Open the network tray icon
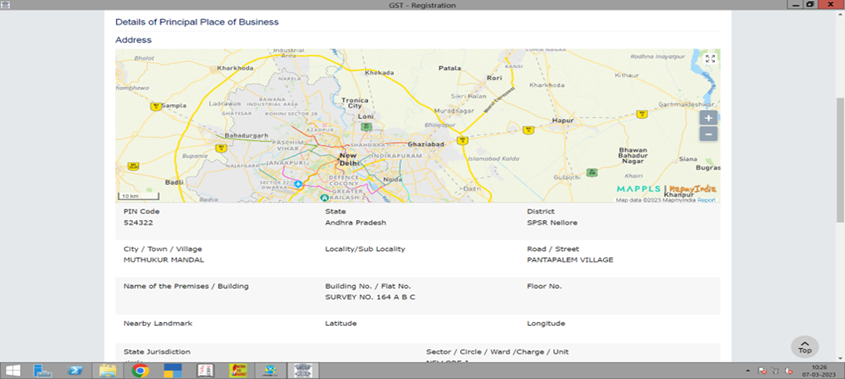This screenshot has height=379, width=845. point(775,371)
